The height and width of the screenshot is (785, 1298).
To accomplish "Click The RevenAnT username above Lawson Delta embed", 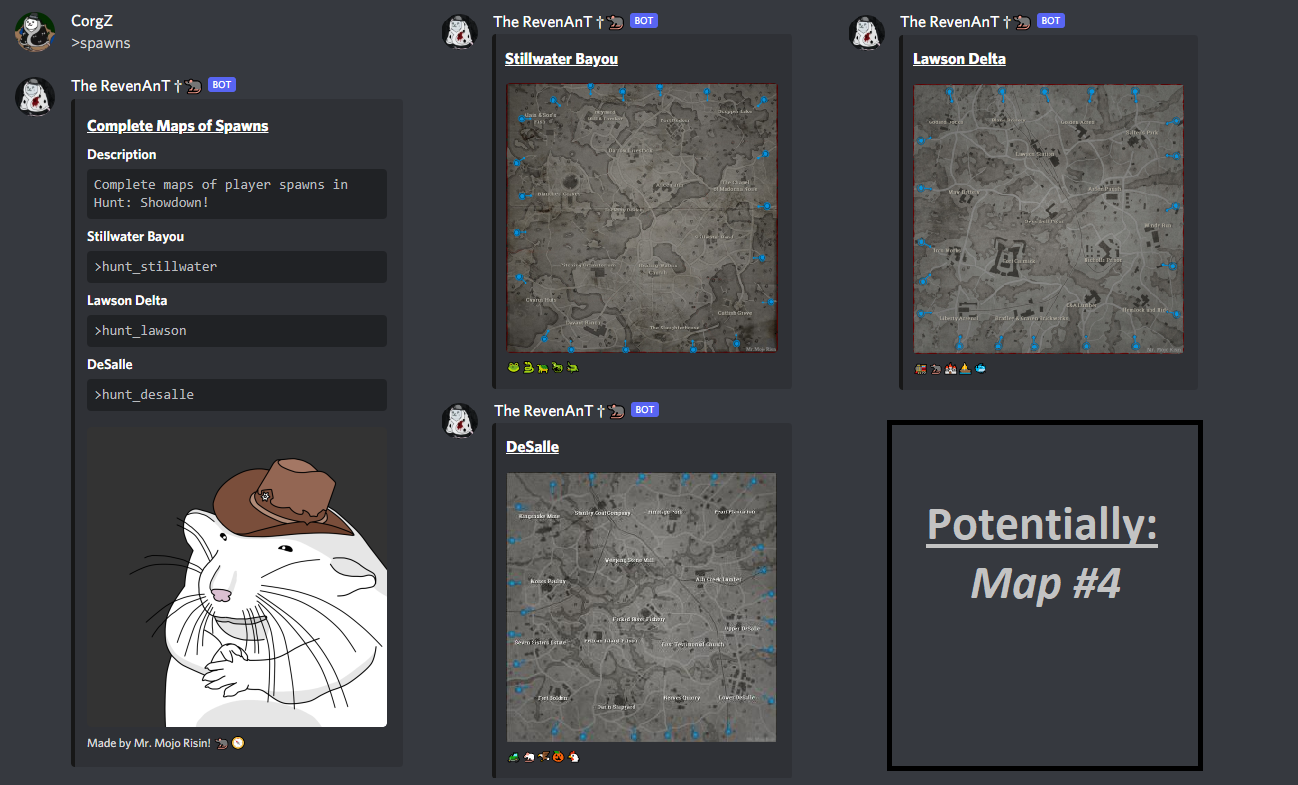I will (x=966, y=21).
